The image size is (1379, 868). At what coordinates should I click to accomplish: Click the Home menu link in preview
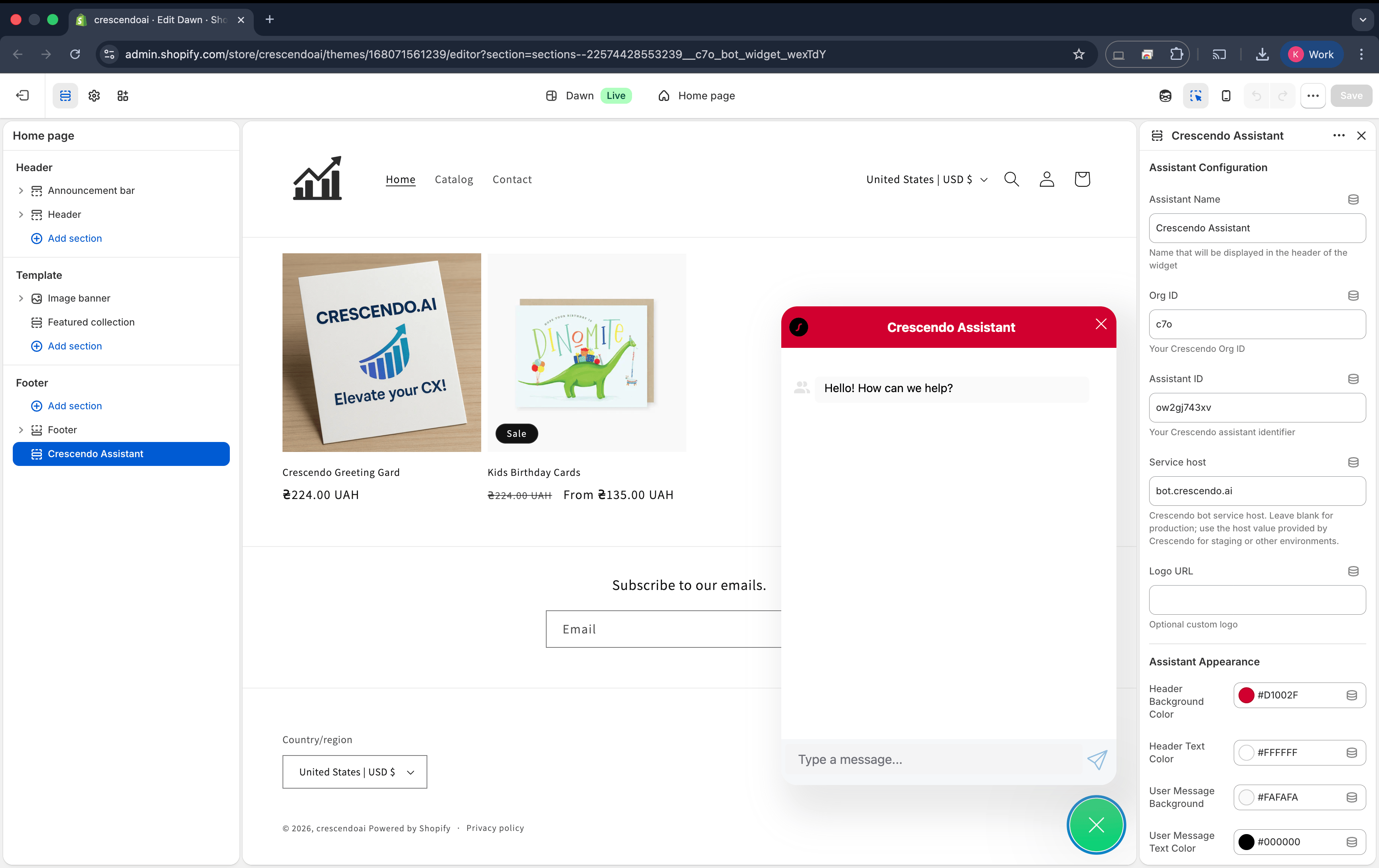click(400, 180)
